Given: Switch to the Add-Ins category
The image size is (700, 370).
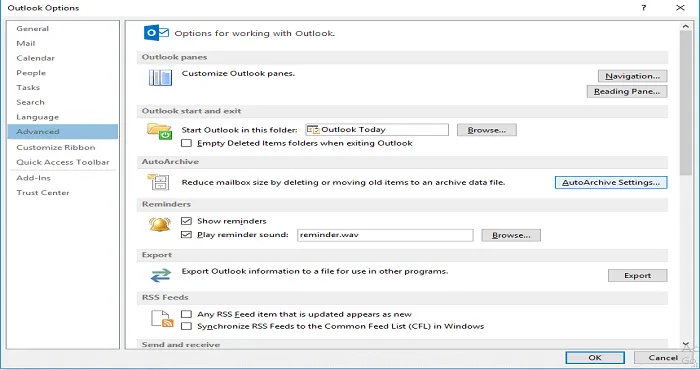Looking at the screenshot, I should click(x=63, y=178).
